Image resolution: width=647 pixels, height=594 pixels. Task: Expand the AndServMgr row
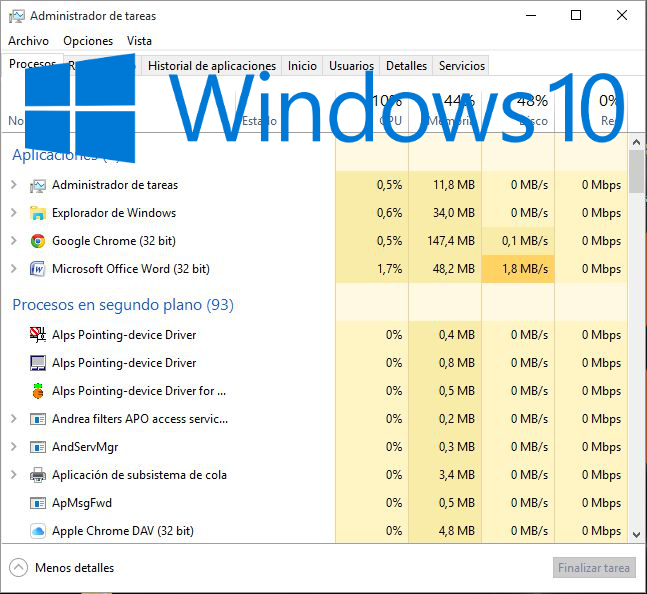14,447
